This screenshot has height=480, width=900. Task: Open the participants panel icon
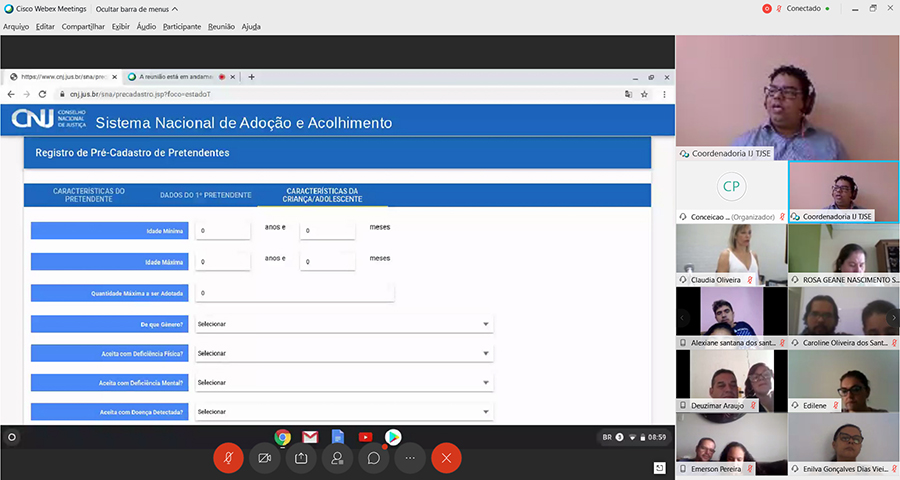[337, 457]
